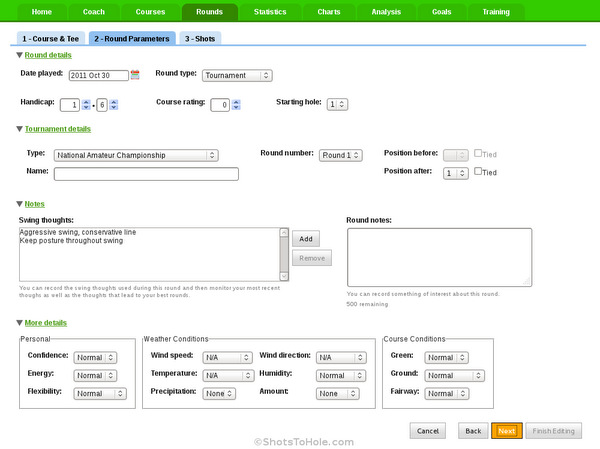
Task: Open the Ground condition dropdown
Action: [455, 376]
